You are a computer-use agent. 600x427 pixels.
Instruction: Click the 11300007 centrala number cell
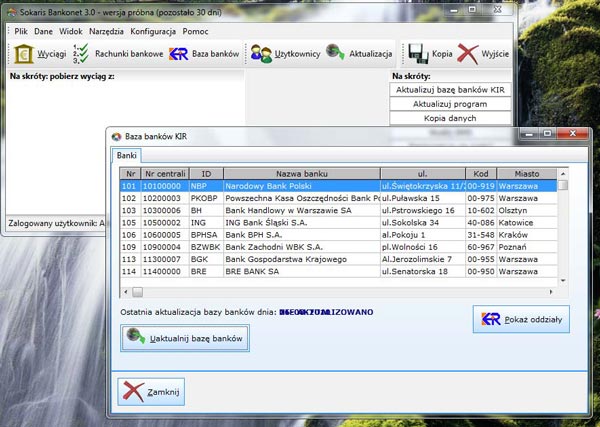(x=165, y=259)
